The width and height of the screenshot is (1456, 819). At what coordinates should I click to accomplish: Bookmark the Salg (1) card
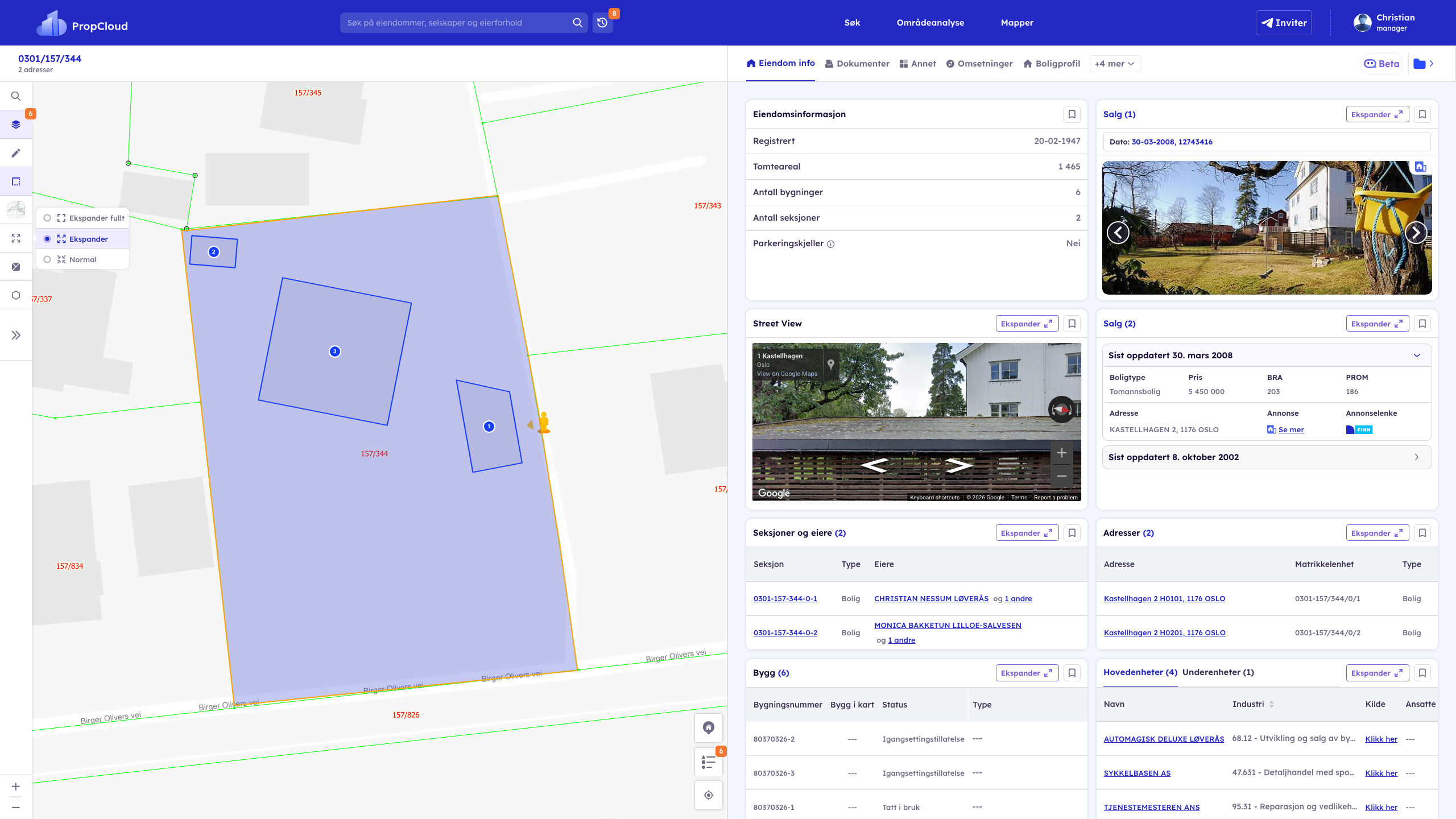point(1422,114)
